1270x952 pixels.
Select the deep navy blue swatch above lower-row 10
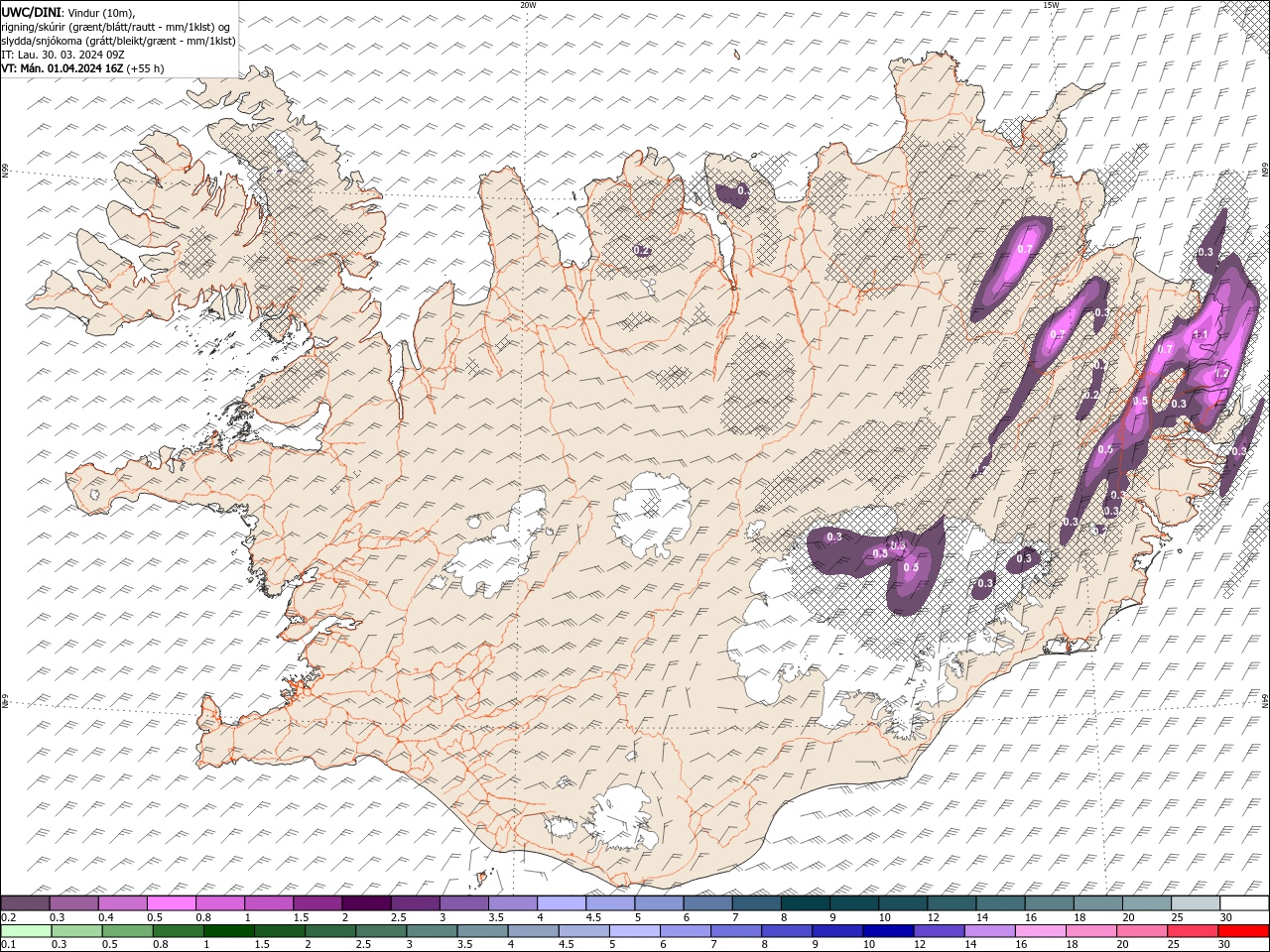click(x=888, y=931)
